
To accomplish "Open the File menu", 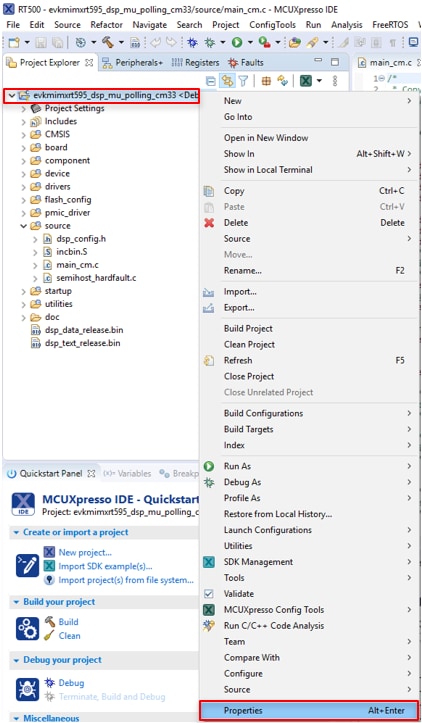I will 13,24.
